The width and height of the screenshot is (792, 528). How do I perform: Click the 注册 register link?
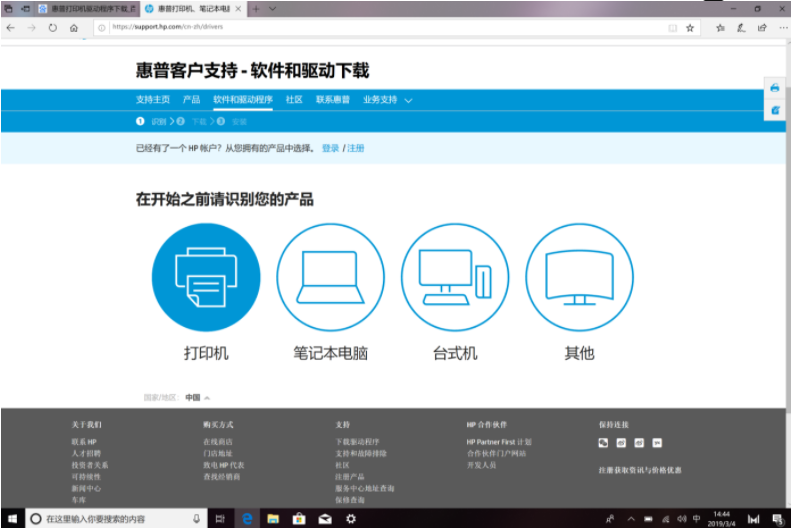(356, 148)
